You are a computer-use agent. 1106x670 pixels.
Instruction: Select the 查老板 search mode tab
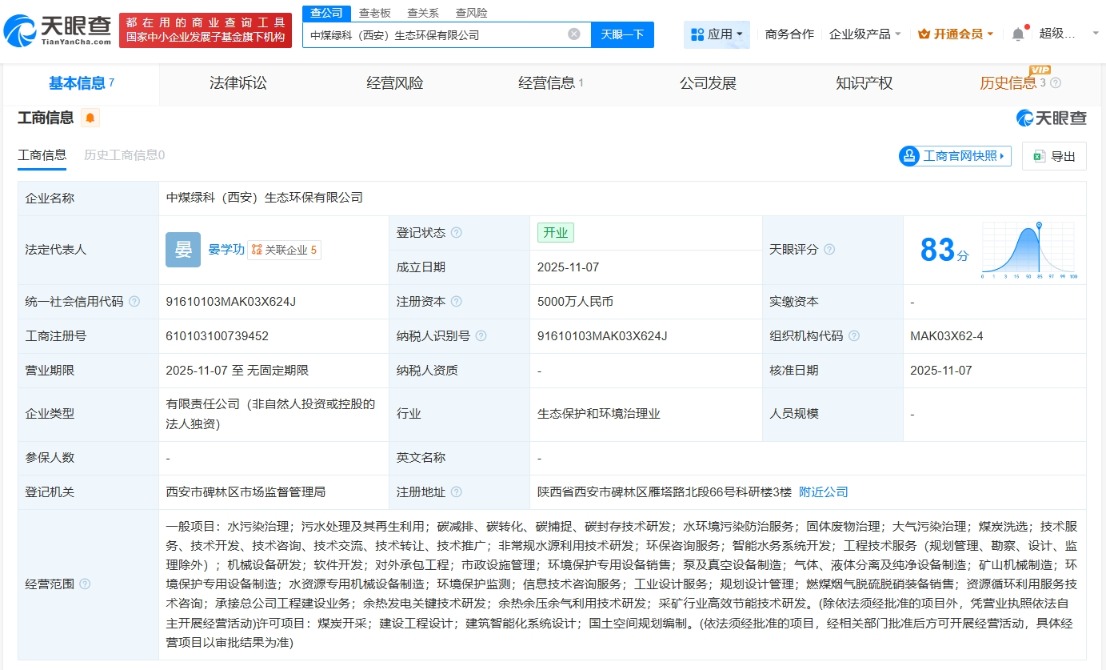pos(375,13)
